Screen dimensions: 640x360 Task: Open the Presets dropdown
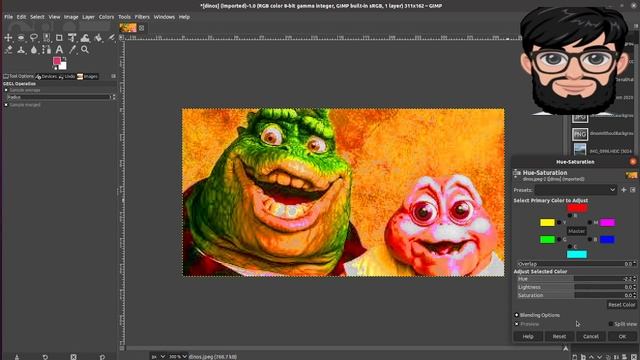tap(576, 190)
